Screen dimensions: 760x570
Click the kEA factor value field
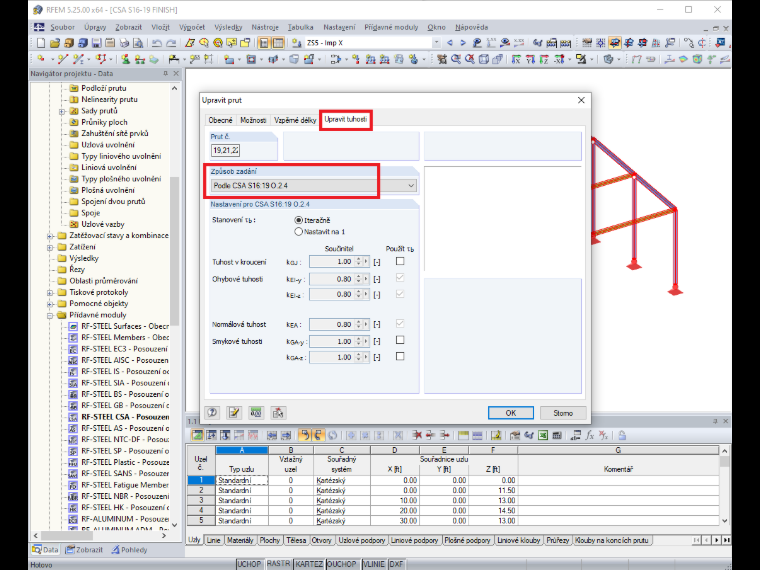click(332, 324)
